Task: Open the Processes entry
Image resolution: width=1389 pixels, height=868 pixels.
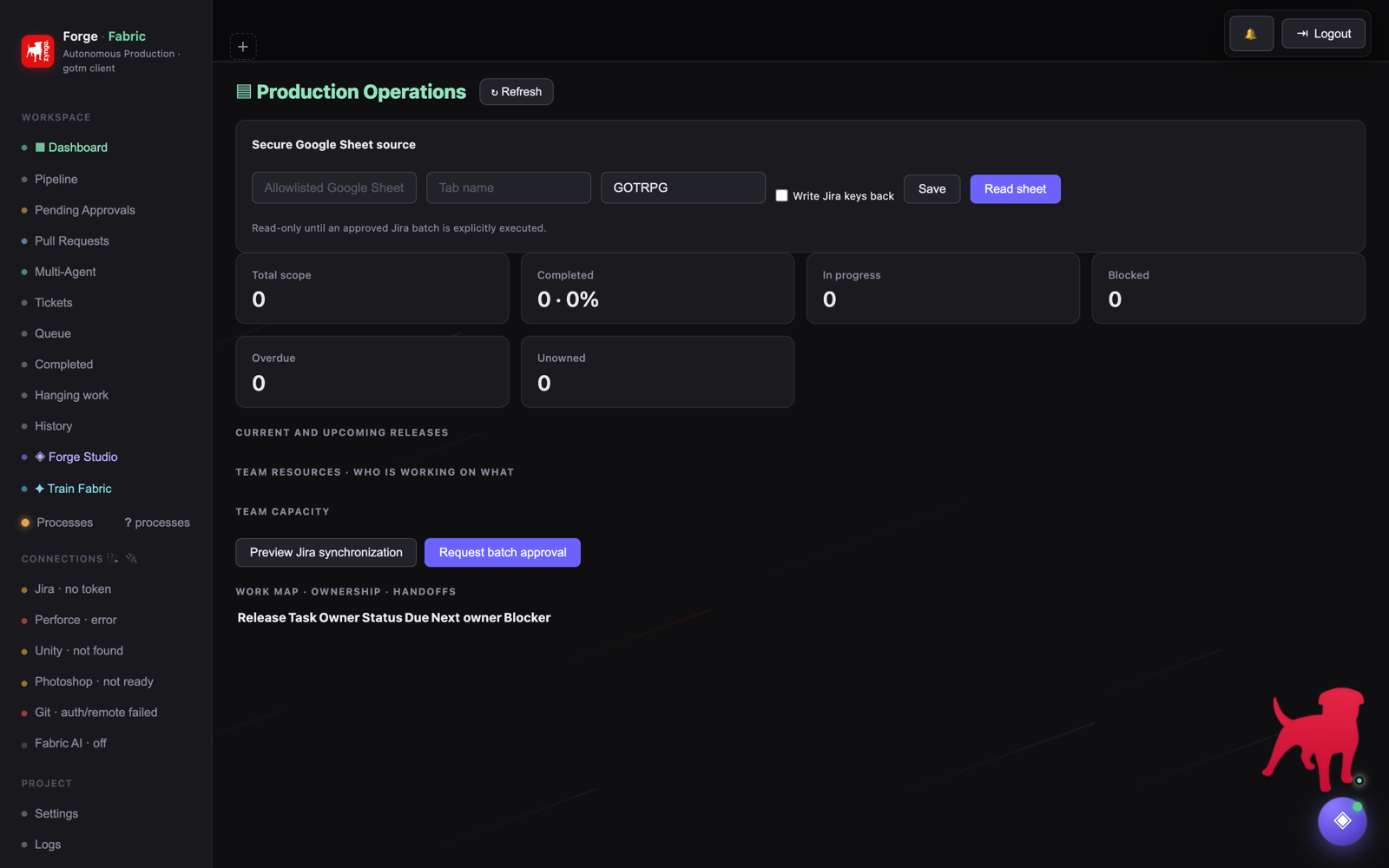Action: [64, 523]
